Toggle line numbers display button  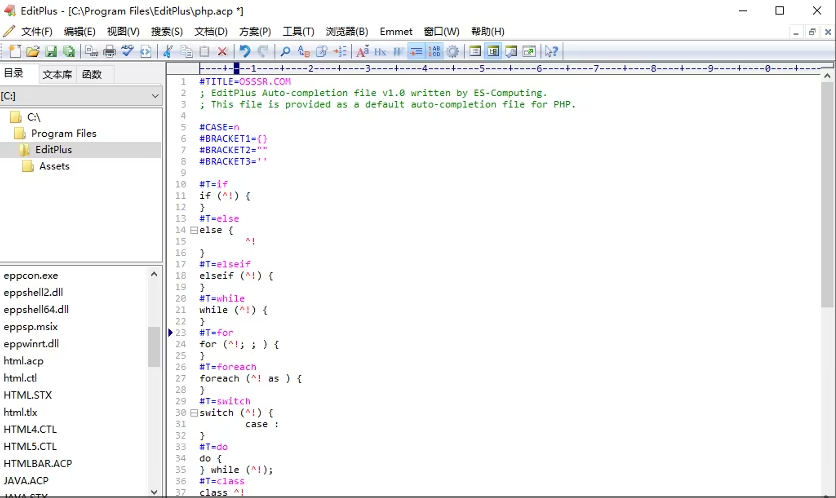point(434,51)
